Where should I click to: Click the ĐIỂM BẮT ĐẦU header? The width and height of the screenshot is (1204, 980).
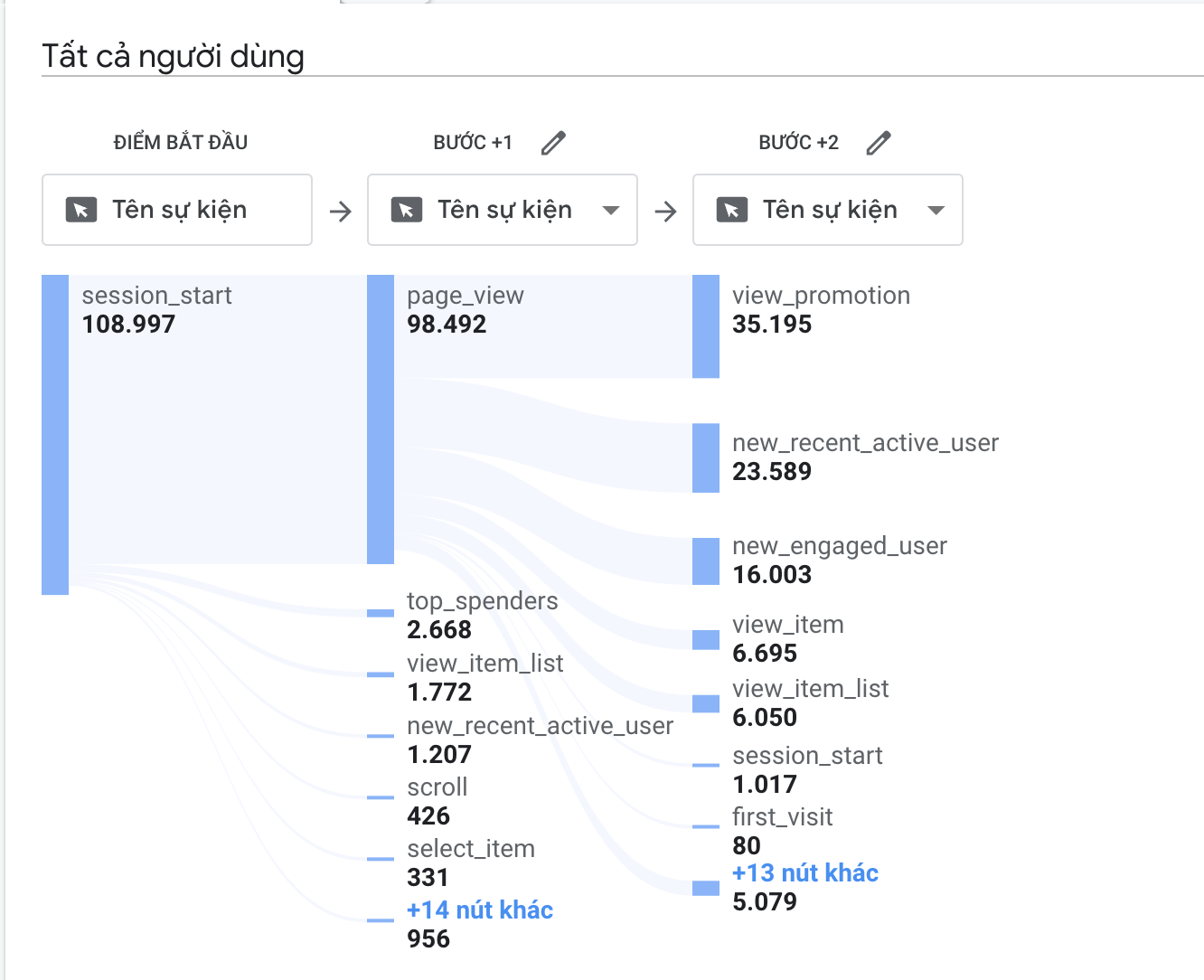click(181, 143)
